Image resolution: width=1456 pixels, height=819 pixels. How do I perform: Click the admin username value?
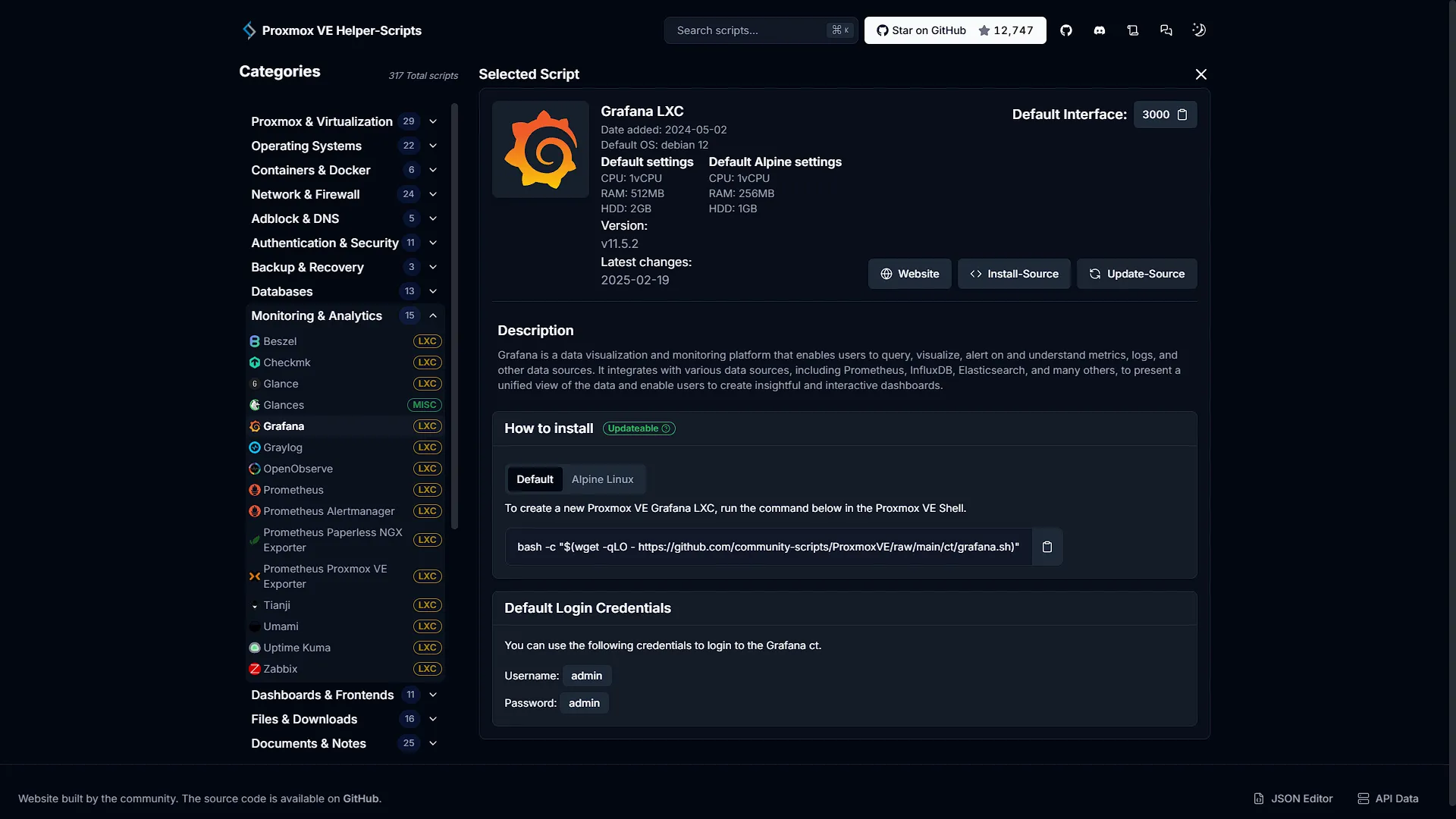tap(587, 676)
